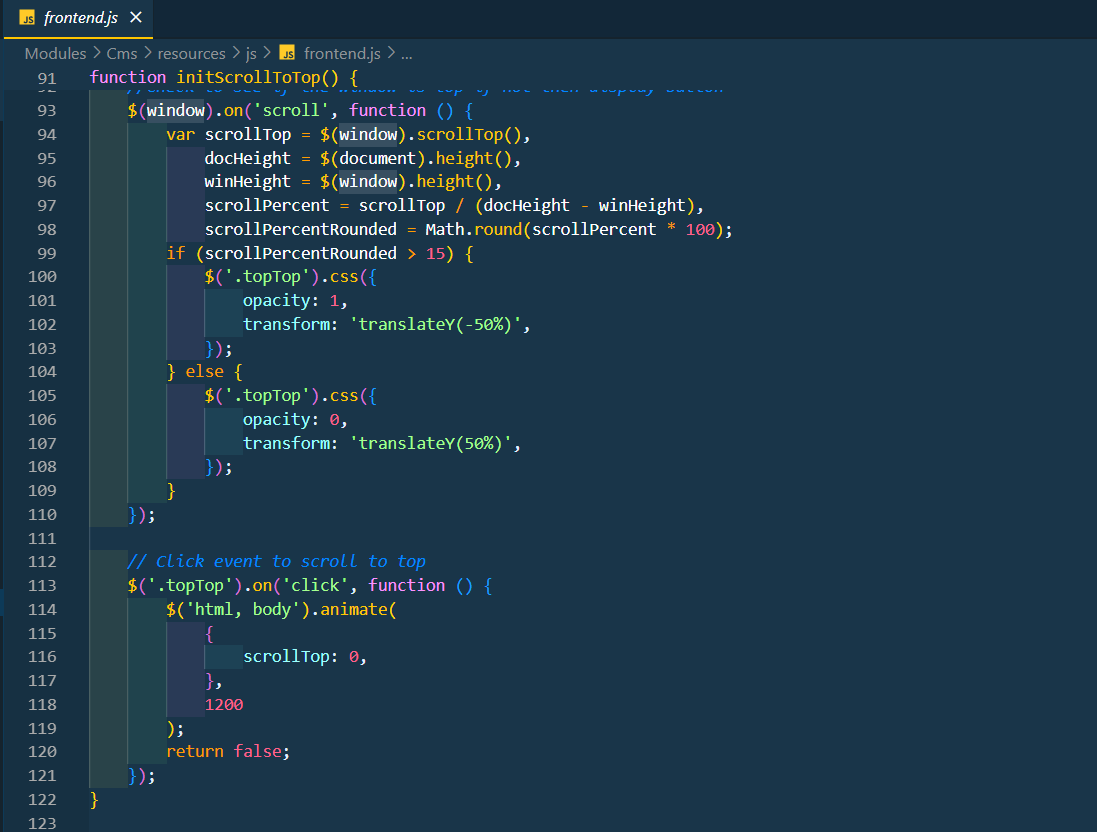Click animate method on line 114
The image size is (1097, 832).
coord(354,609)
